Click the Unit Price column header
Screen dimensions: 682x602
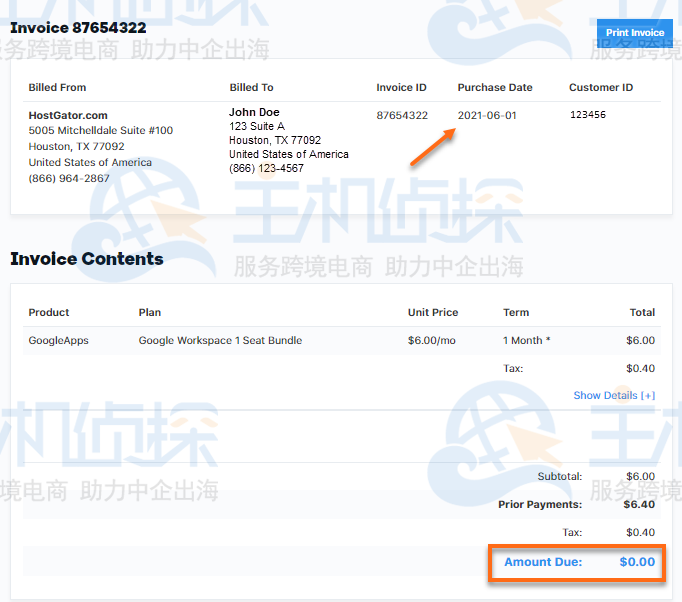pos(433,312)
